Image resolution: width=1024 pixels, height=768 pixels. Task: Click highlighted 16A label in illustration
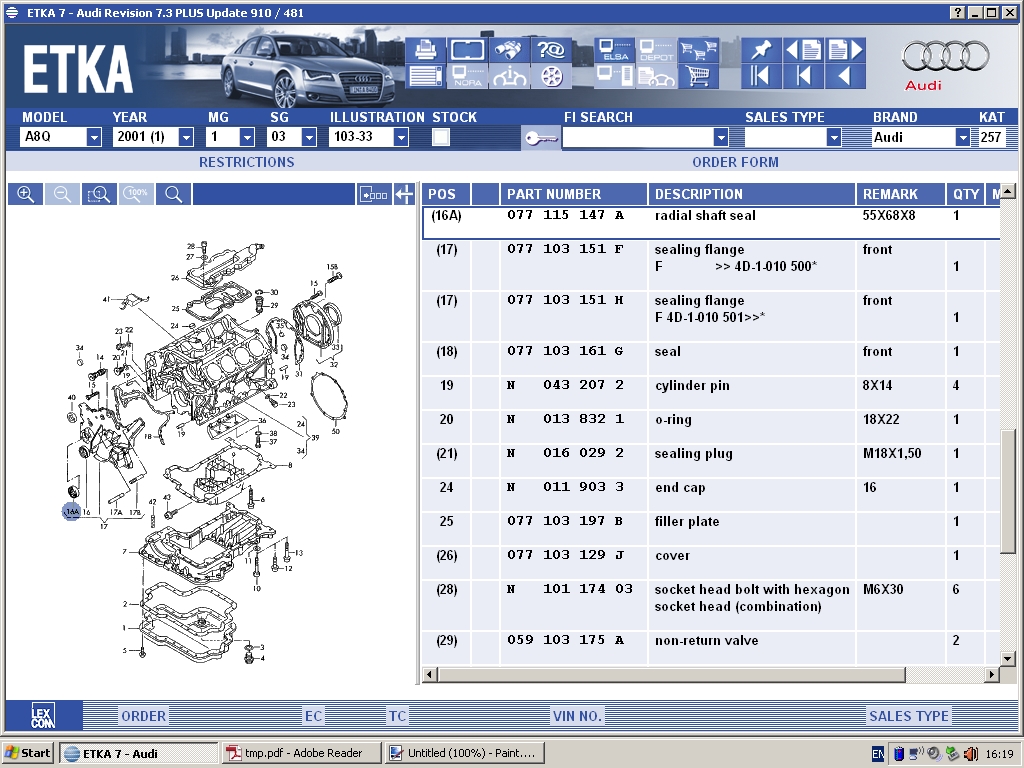[71, 511]
